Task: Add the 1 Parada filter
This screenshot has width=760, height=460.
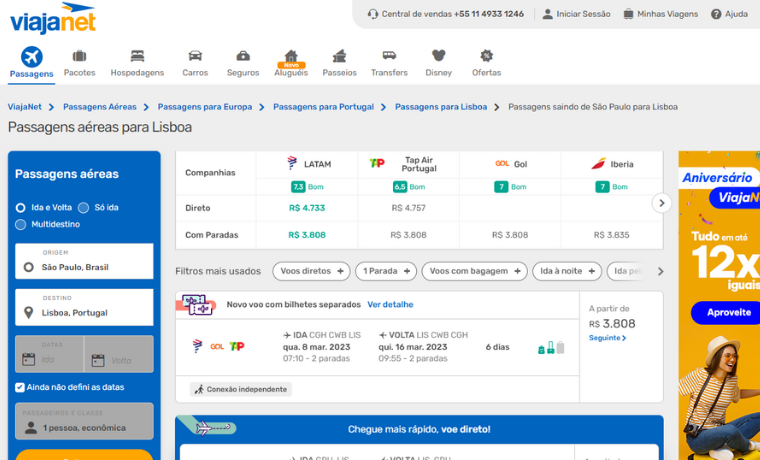Action: (386, 271)
